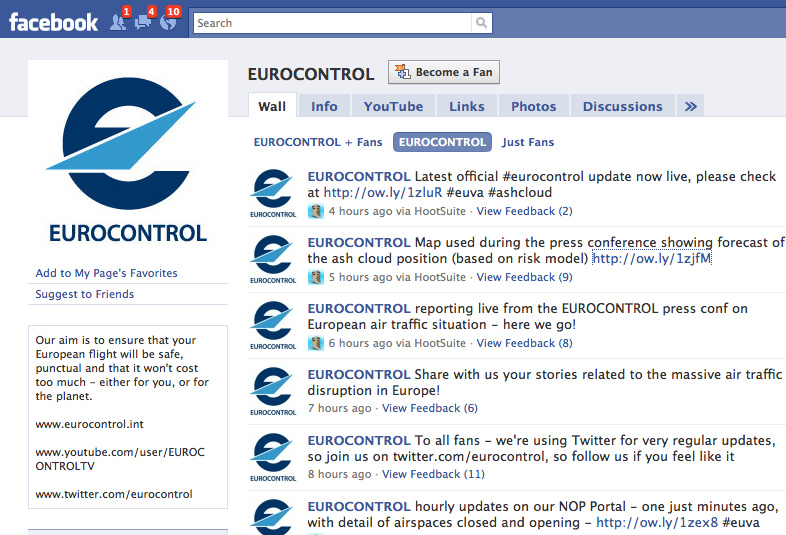786x535 pixels.
Task: Click HootSuite icon on 6 hours ago post
Action: pos(316,343)
